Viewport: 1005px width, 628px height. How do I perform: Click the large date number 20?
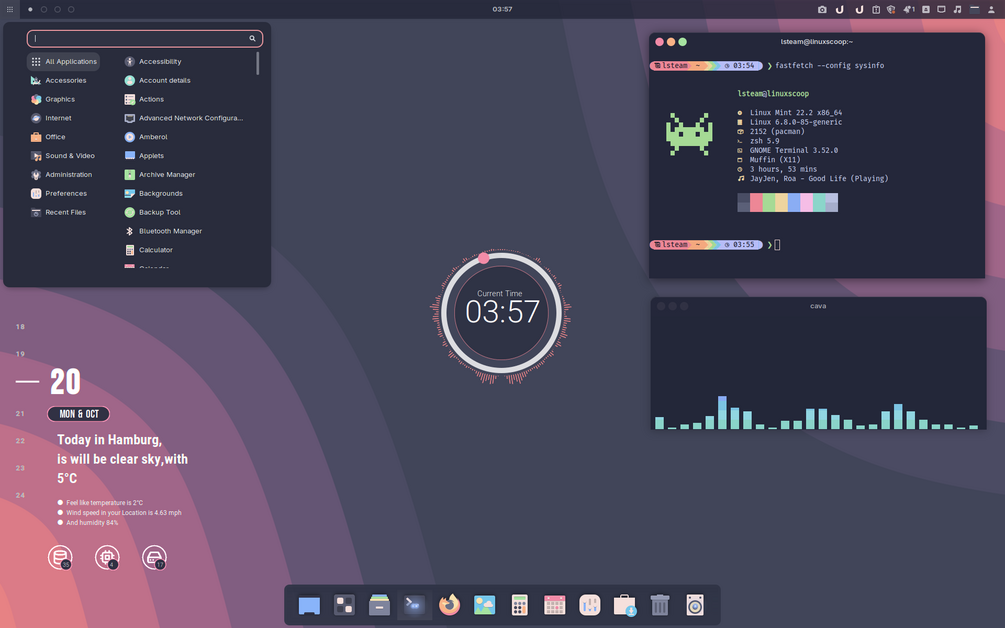point(65,382)
